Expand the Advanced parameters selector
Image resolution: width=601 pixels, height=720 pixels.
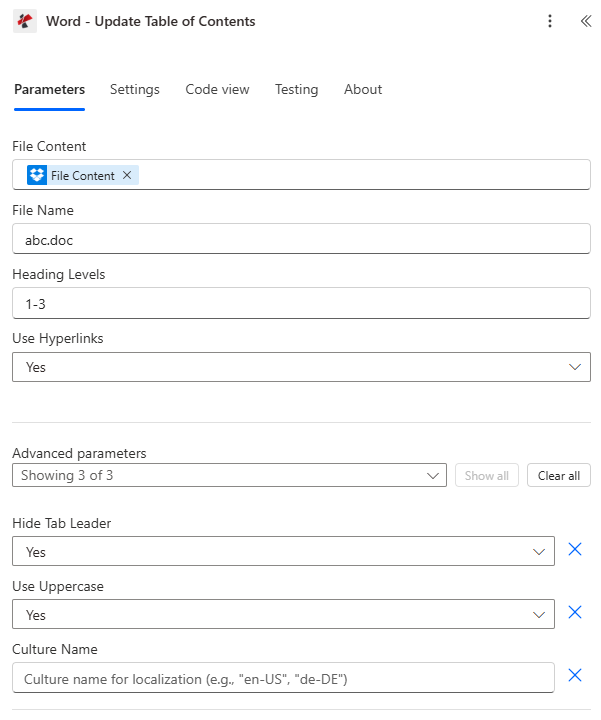point(229,475)
